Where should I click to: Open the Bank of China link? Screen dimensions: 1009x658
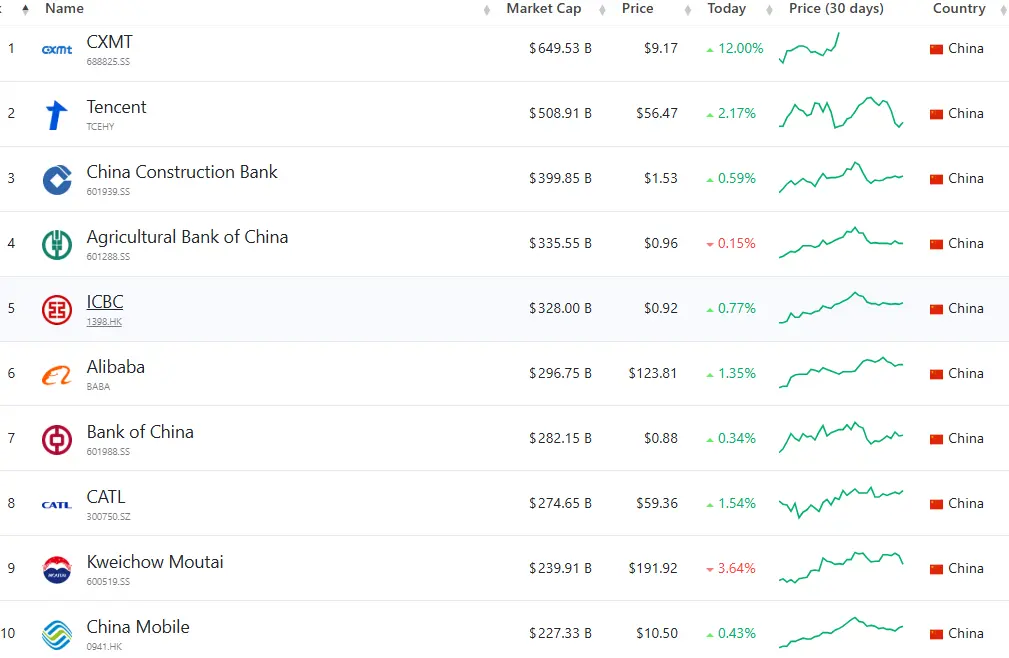(140, 432)
